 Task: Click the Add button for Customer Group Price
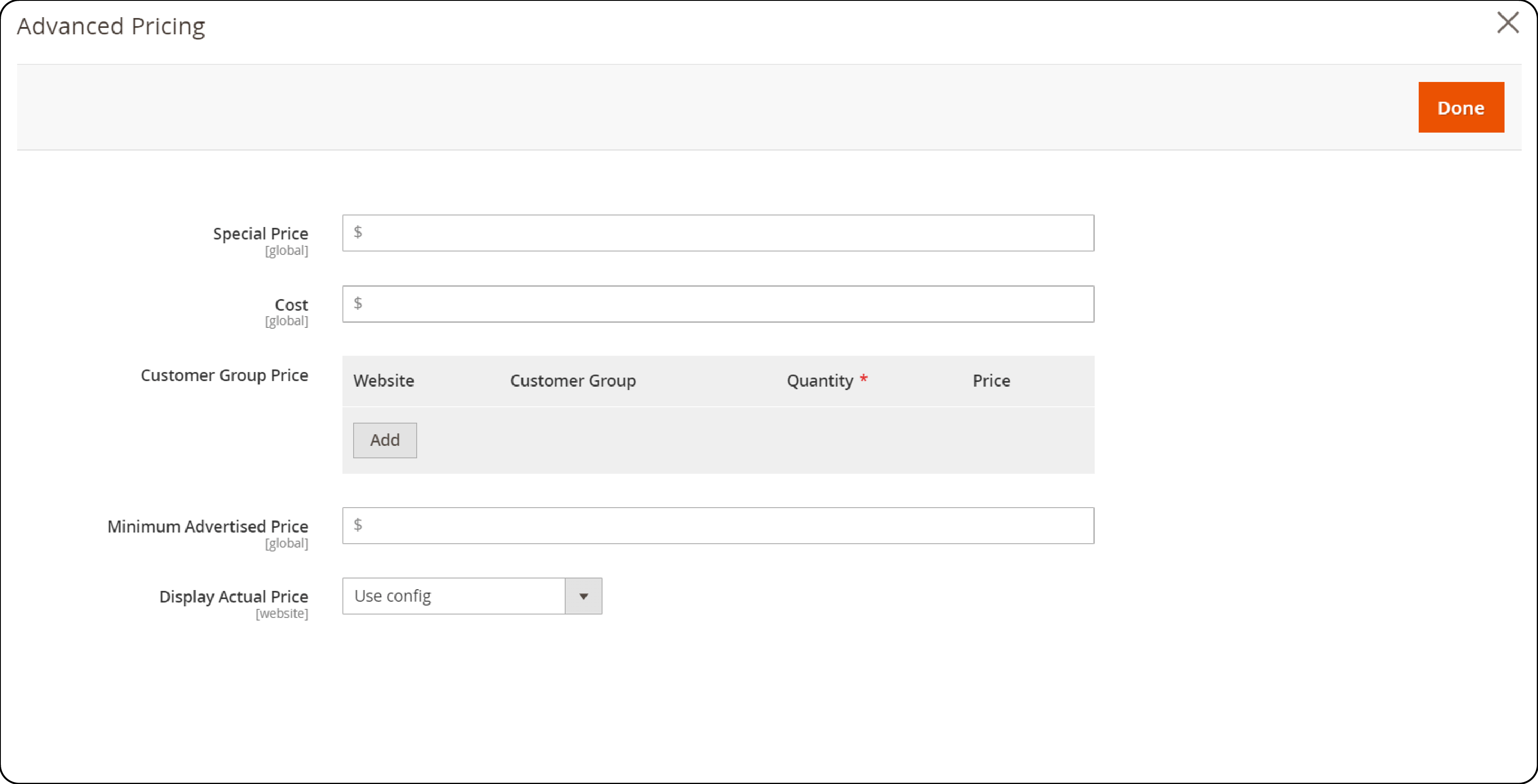[x=385, y=440]
